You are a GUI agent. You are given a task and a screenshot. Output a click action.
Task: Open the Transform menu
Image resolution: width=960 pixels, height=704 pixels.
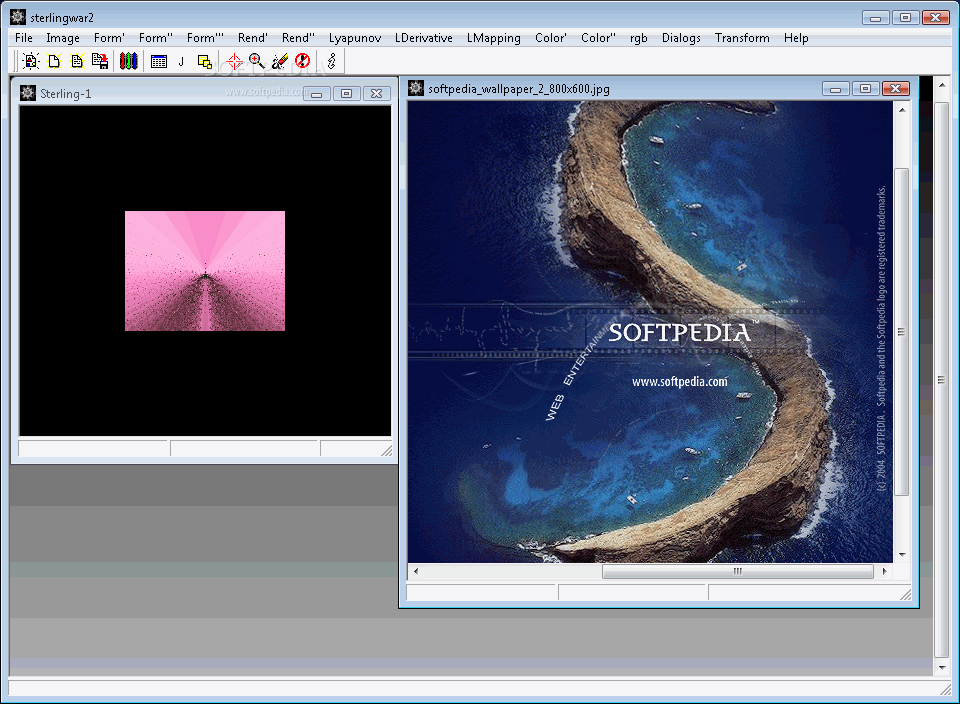point(742,38)
